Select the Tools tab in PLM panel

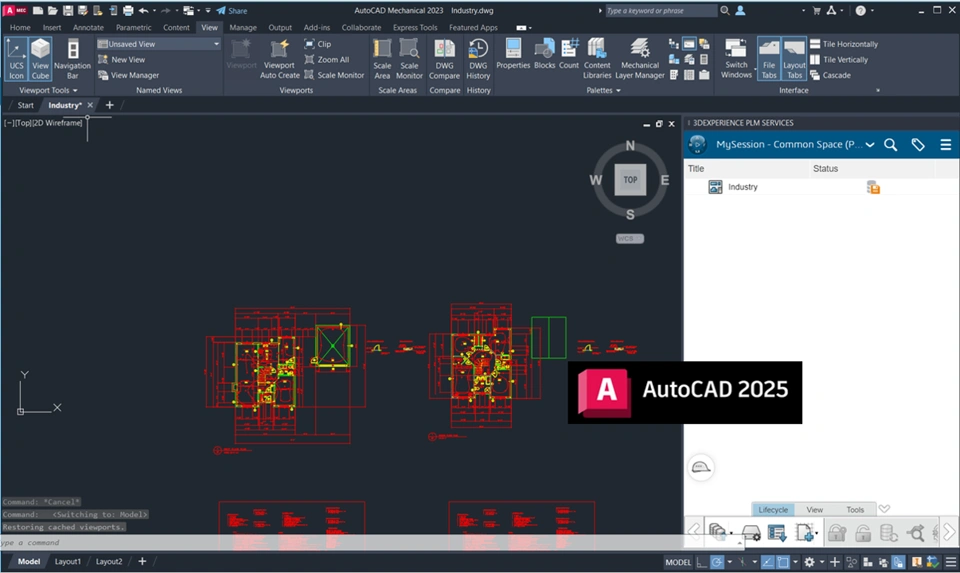tap(855, 509)
